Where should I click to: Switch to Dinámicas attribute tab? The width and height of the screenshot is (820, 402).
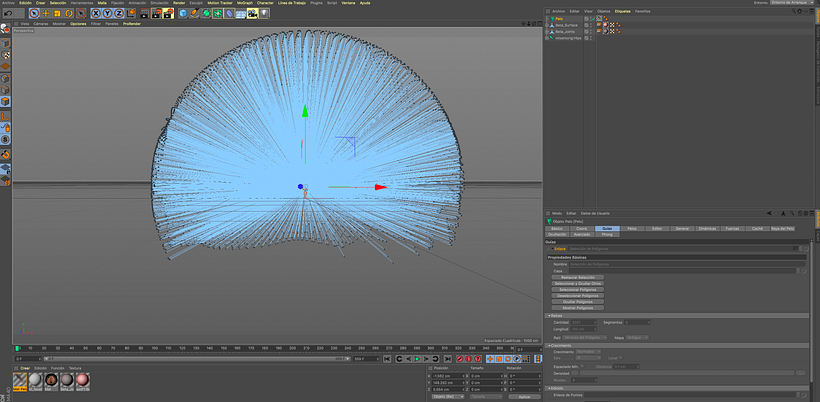click(707, 228)
